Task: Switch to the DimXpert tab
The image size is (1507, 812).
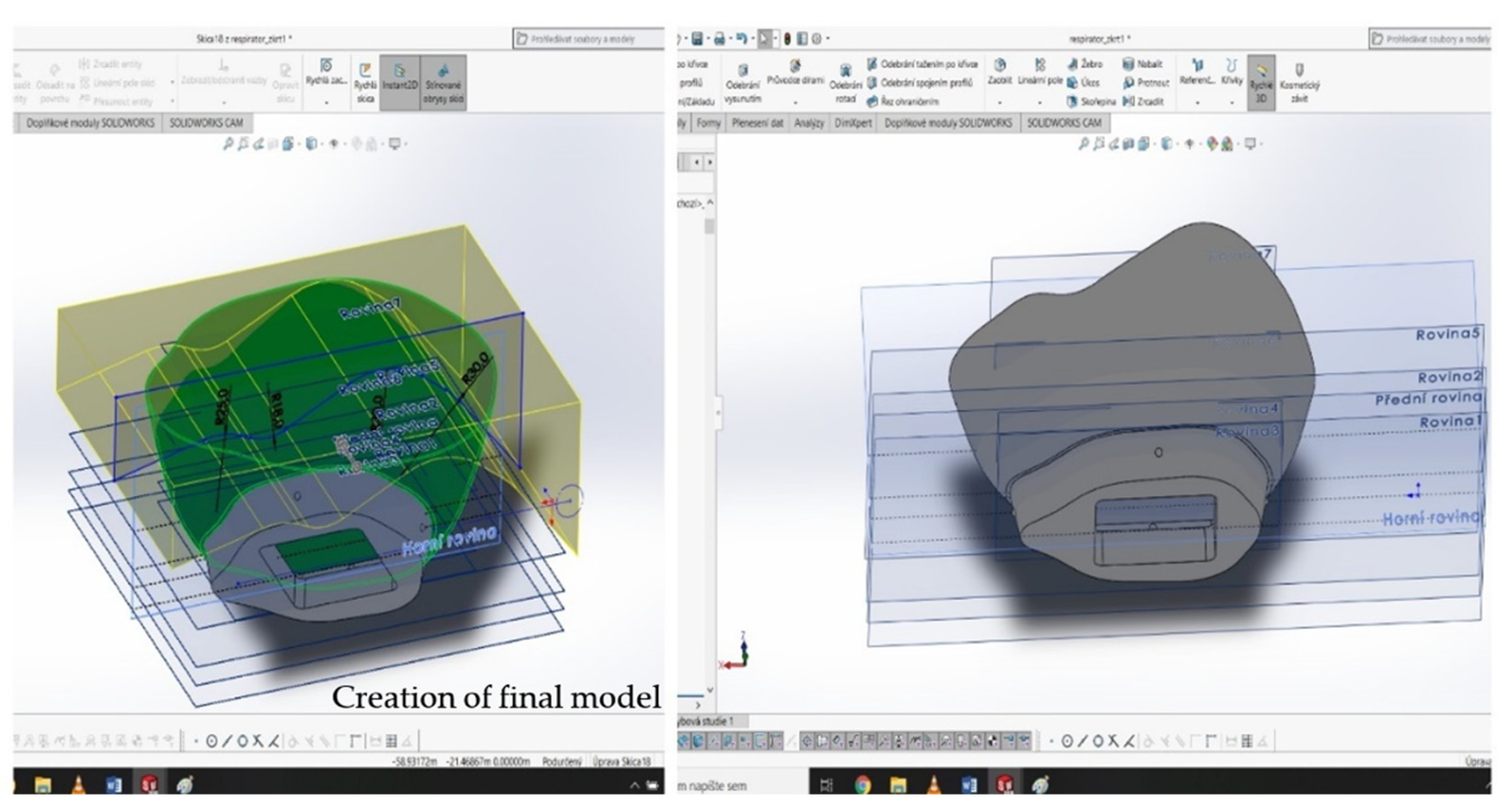Action: pyautogui.click(x=853, y=123)
